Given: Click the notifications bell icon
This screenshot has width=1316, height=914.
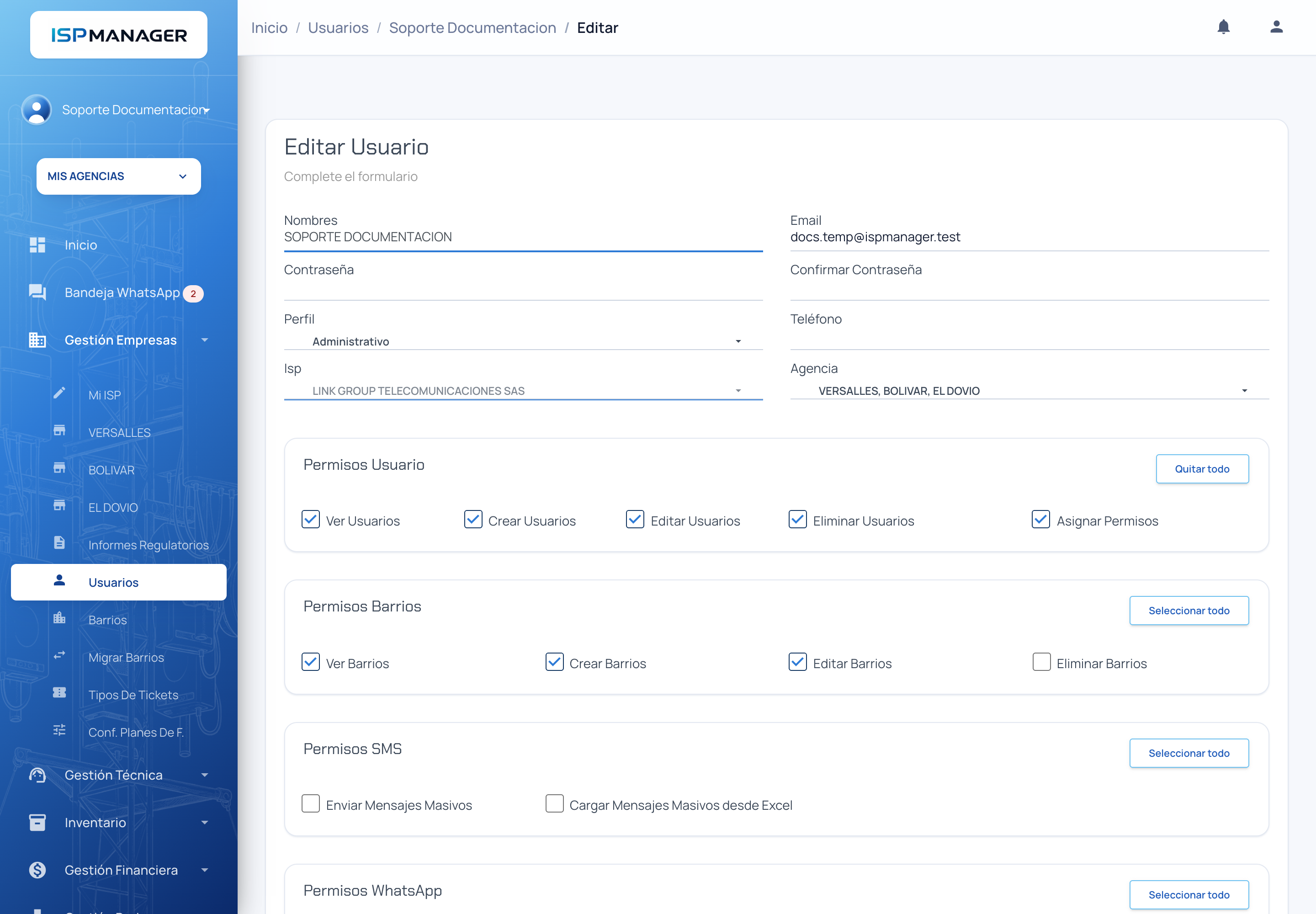Looking at the screenshot, I should pos(1223,27).
